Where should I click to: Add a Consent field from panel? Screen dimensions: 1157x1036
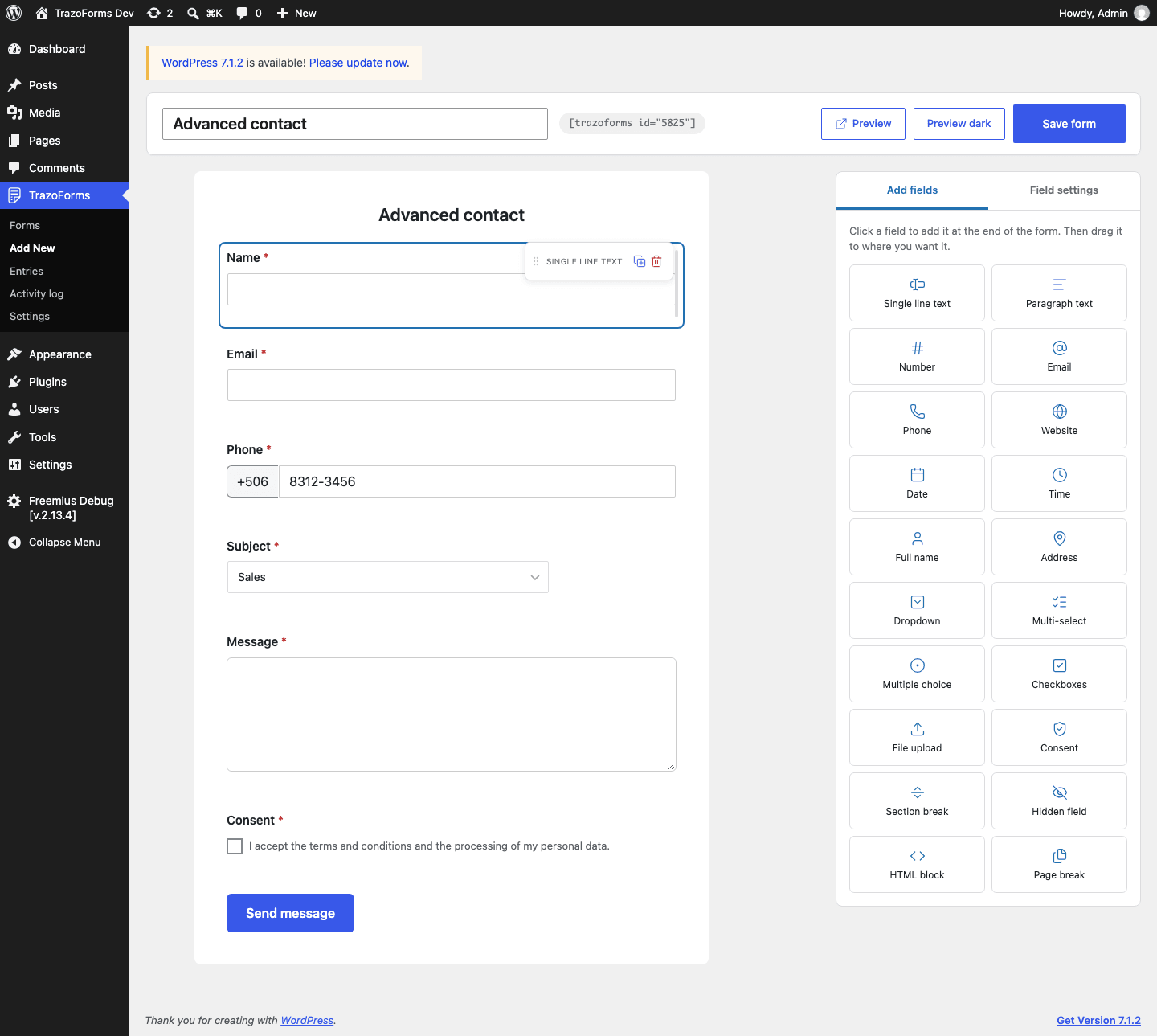coord(1059,737)
